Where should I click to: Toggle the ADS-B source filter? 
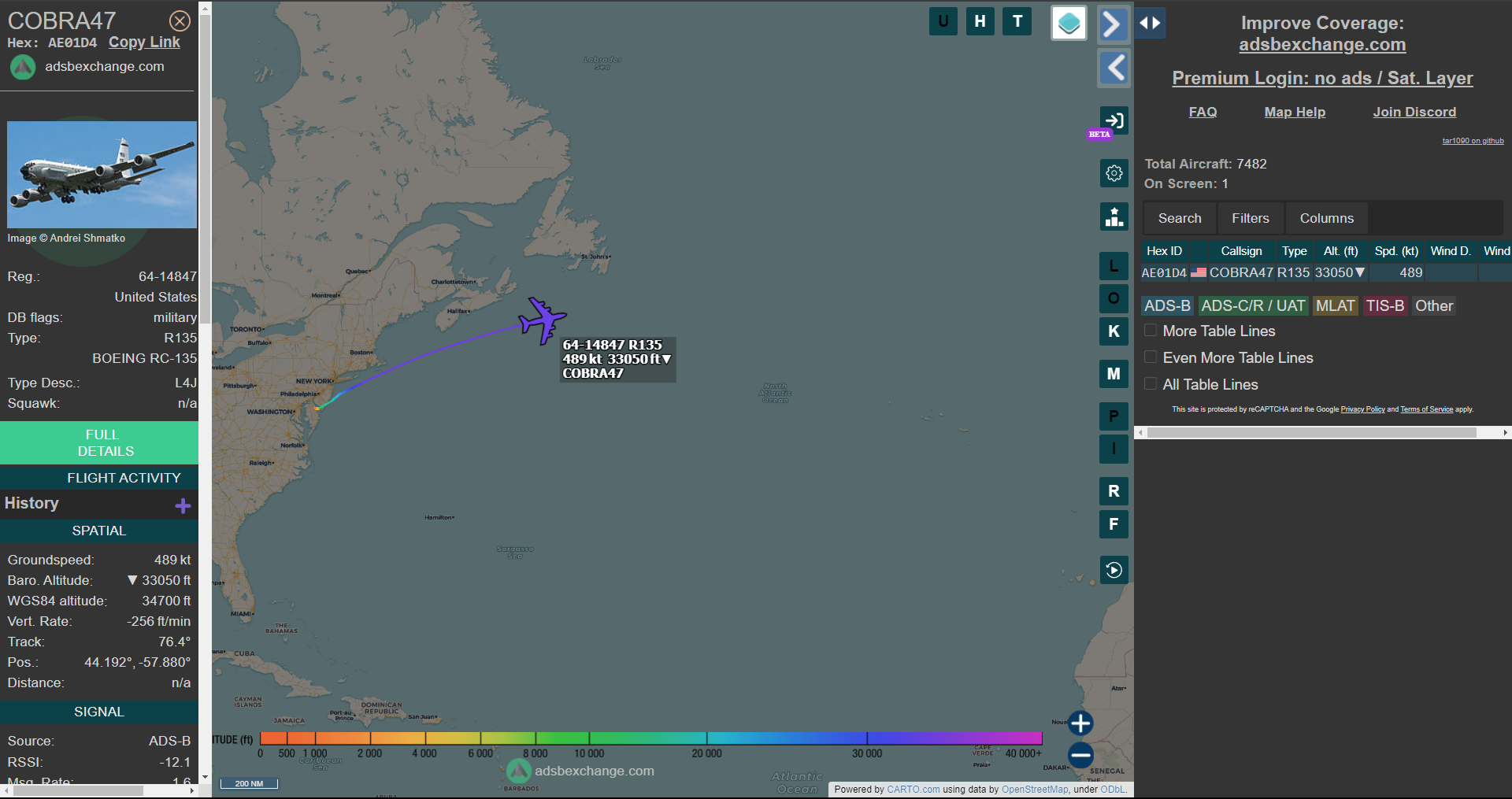pyautogui.click(x=1167, y=305)
